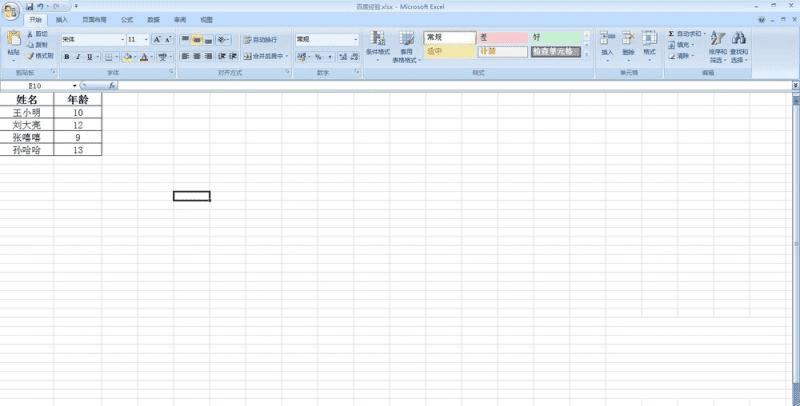Screen dimensions: 800x406
Task: Toggle middle vertical alignment (highlighted)
Action: pyautogui.click(x=196, y=39)
